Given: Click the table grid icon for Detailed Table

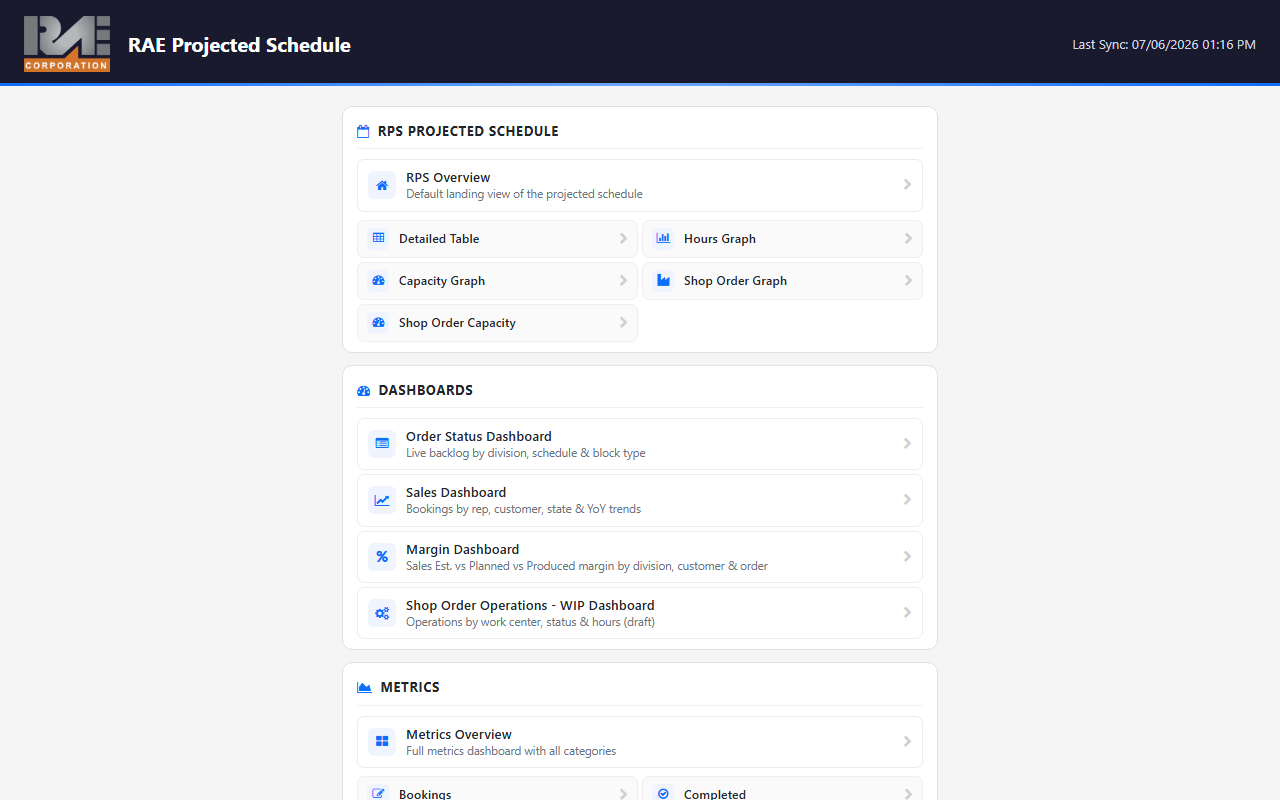Looking at the screenshot, I should [378, 238].
